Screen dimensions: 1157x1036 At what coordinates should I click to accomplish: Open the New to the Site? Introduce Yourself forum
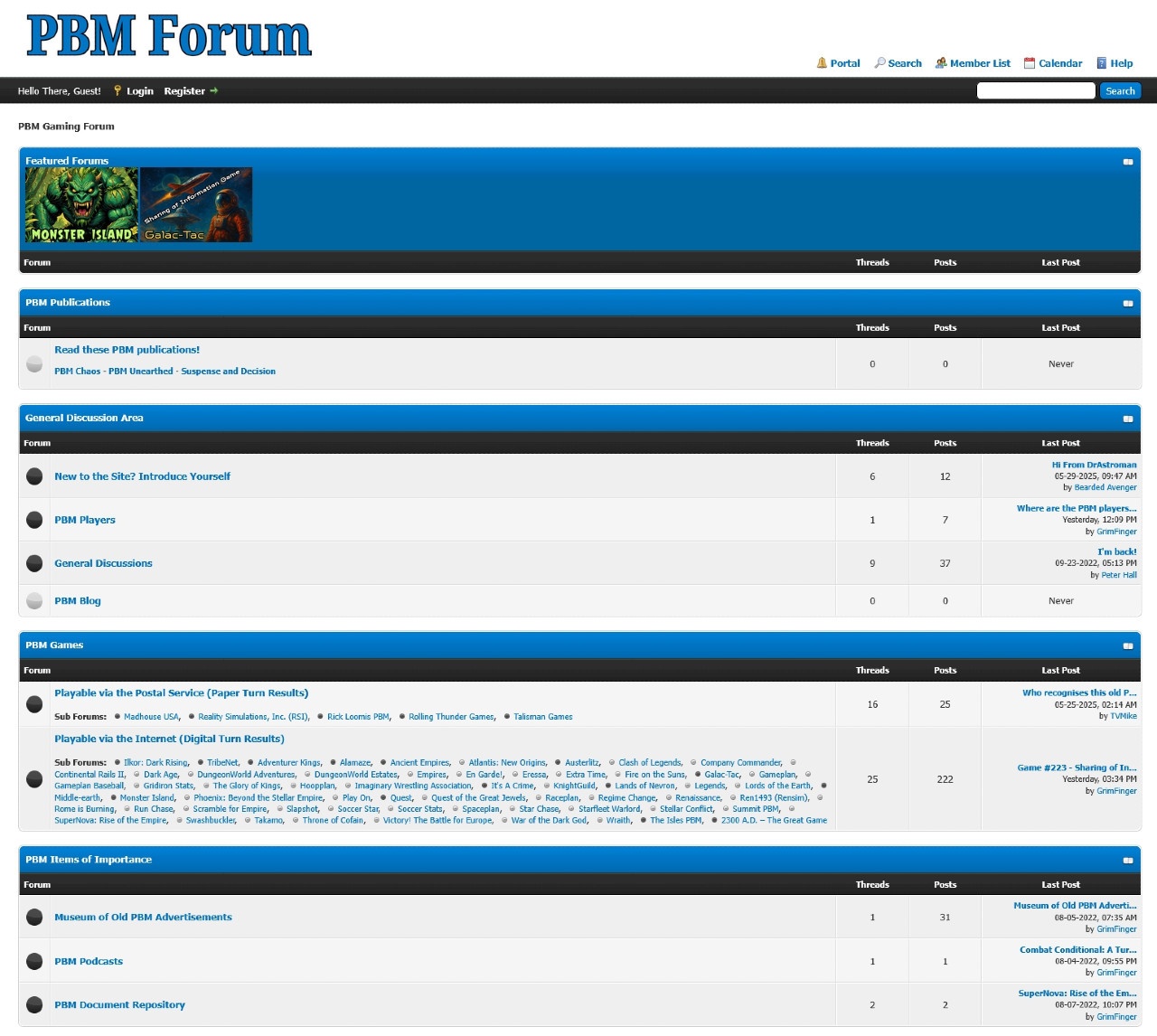(x=142, y=476)
